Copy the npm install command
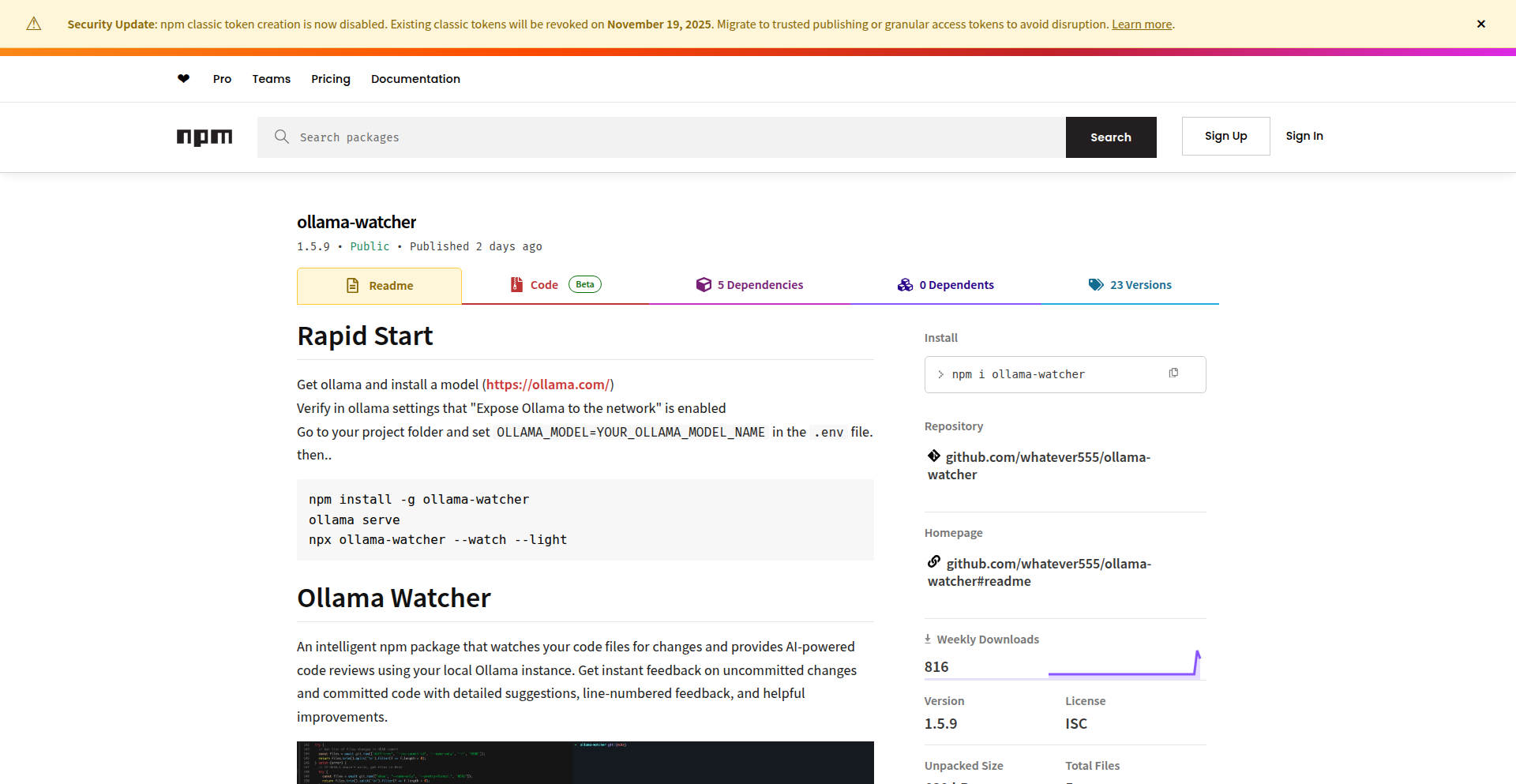The height and width of the screenshot is (784, 1516). [1174, 373]
